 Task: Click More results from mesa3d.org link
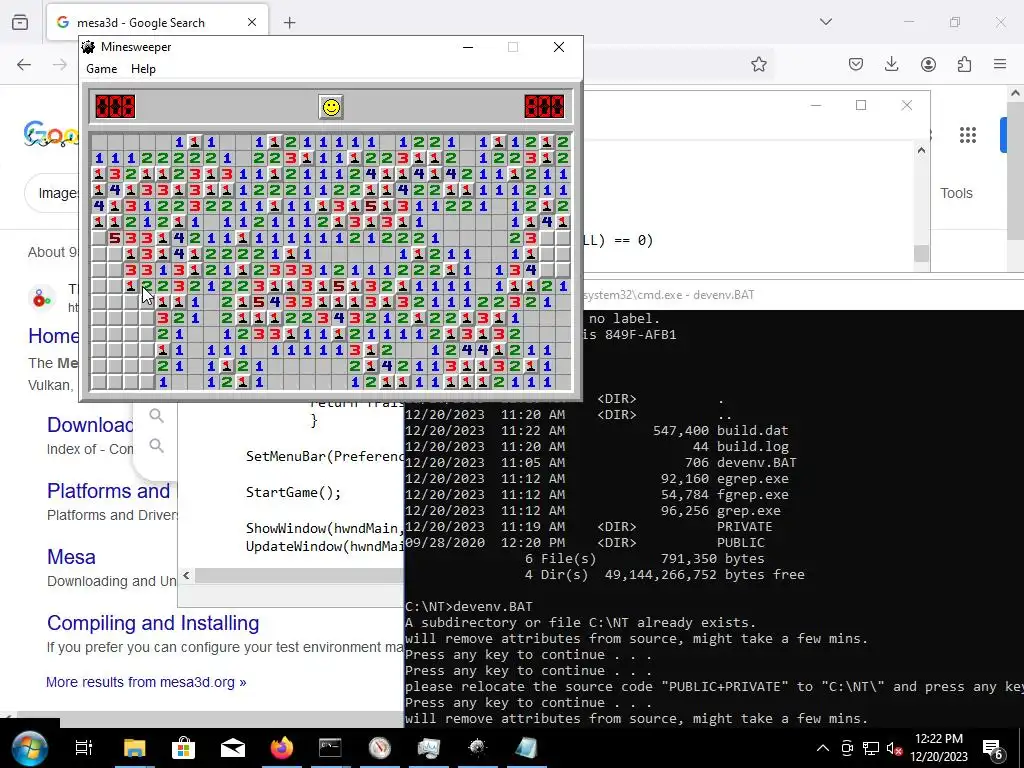[146, 682]
